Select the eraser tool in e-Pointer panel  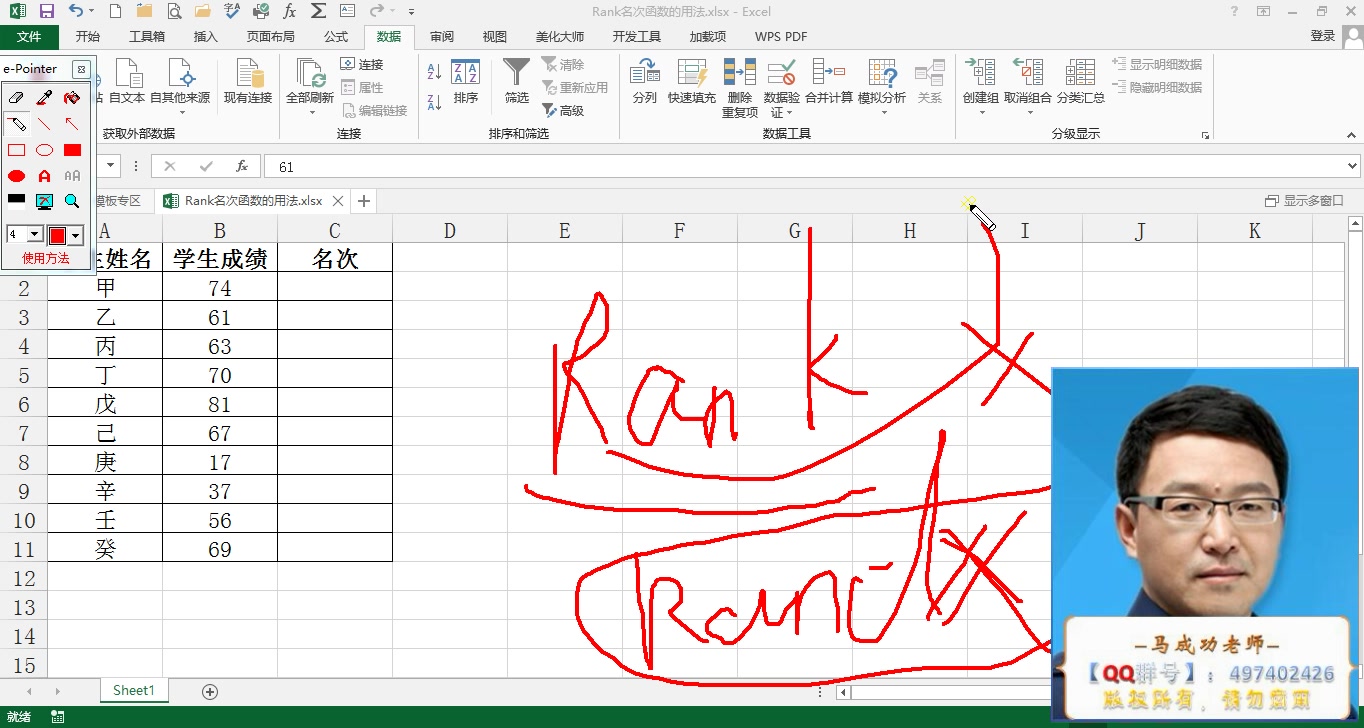[x=16, y=97]
